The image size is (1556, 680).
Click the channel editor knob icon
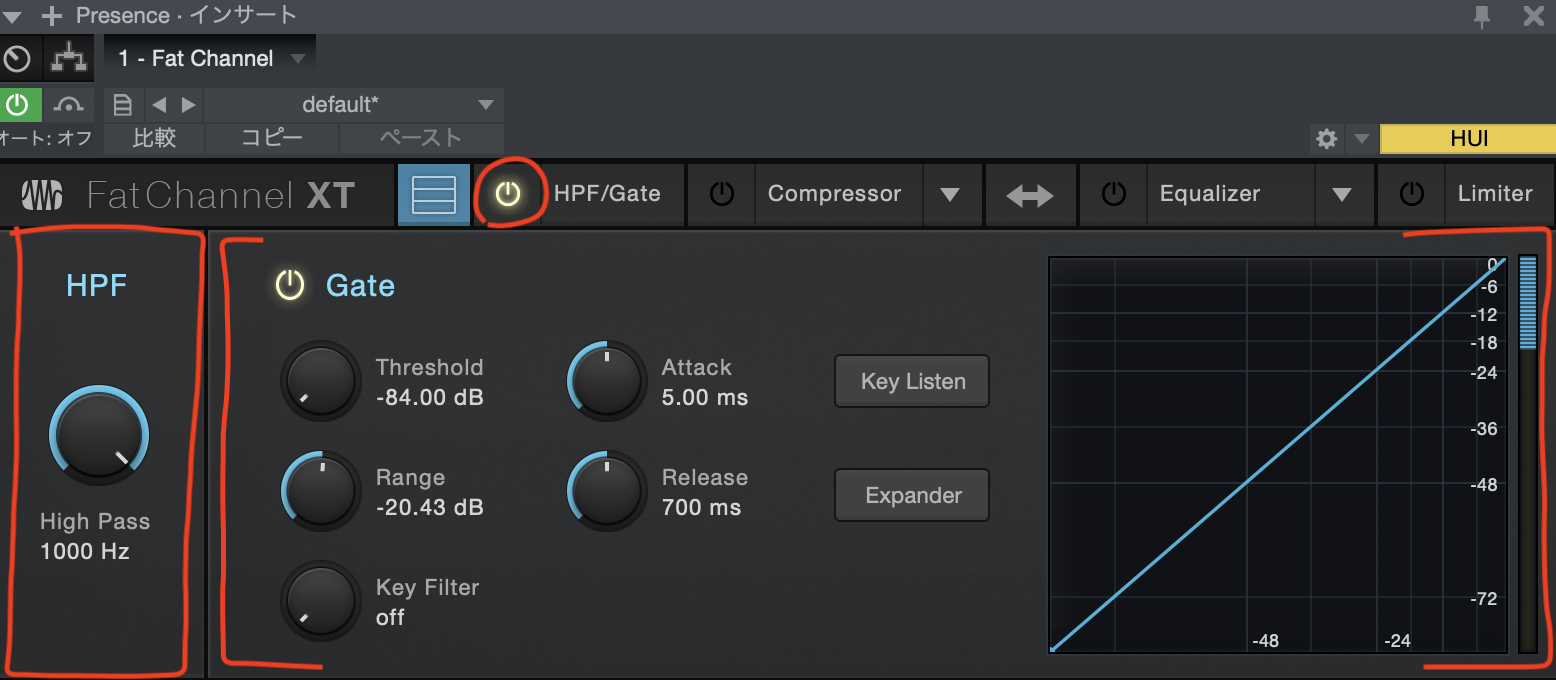[x=17, y=58]
